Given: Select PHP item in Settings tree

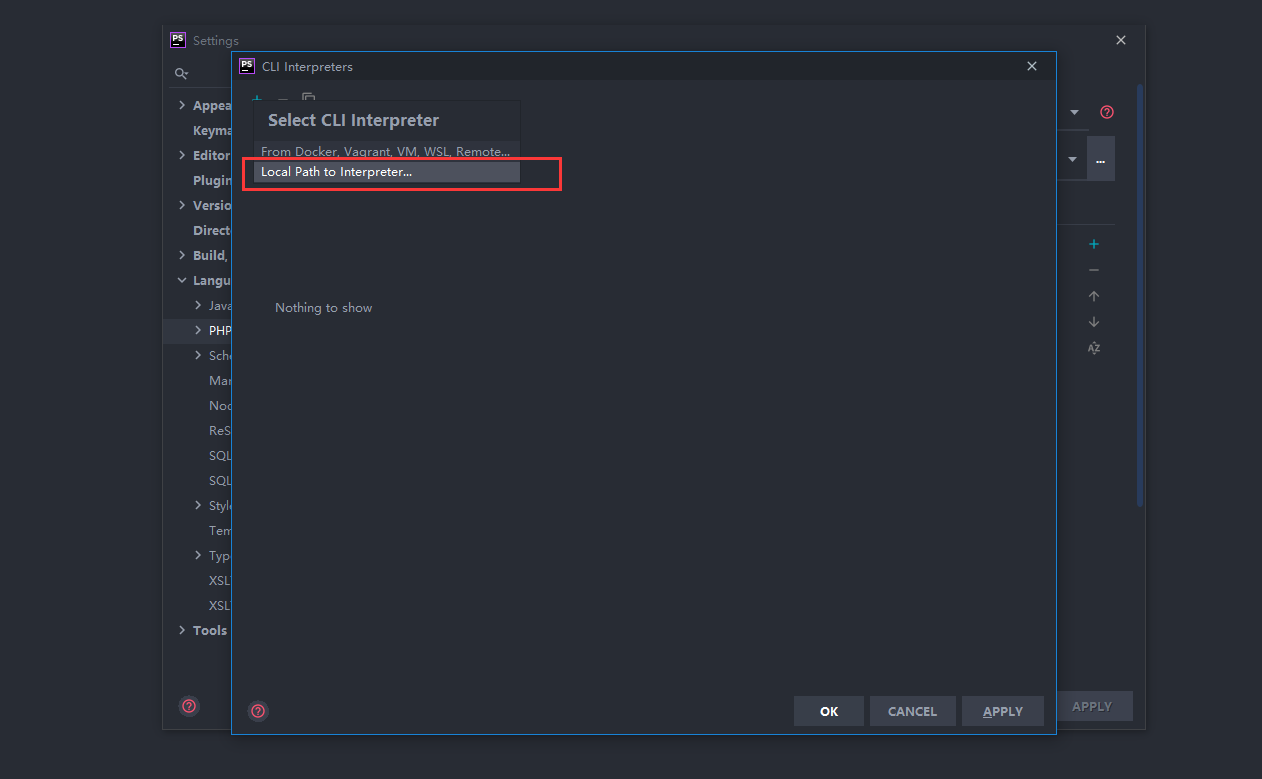Looking at the screenshot, I should (220, 330).
